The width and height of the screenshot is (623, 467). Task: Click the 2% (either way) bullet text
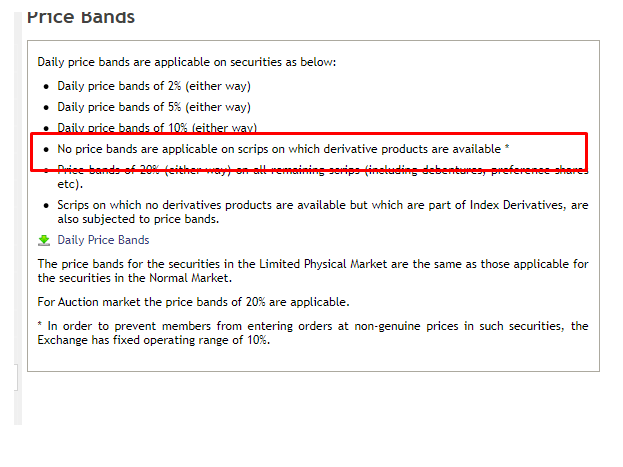coord(154,86)
